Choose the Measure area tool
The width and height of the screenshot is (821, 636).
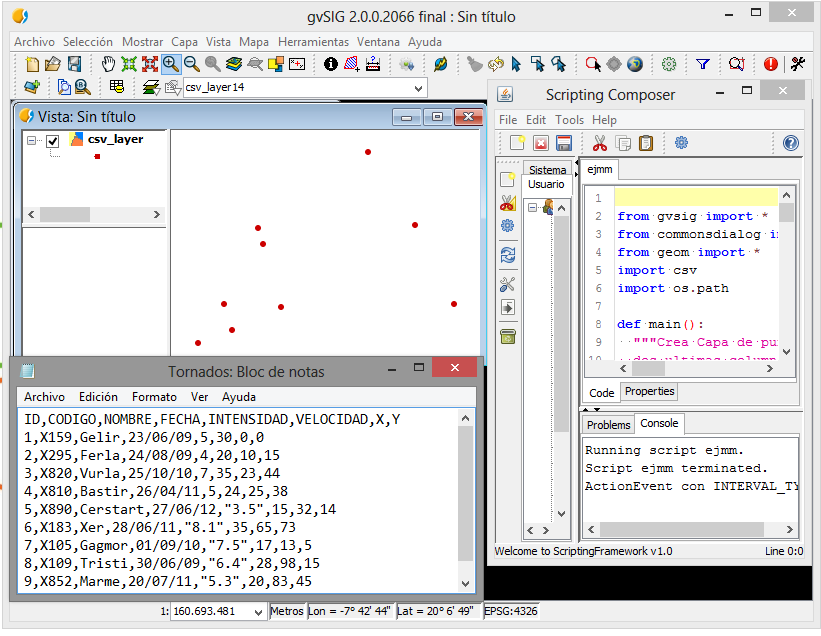[351, 64]
